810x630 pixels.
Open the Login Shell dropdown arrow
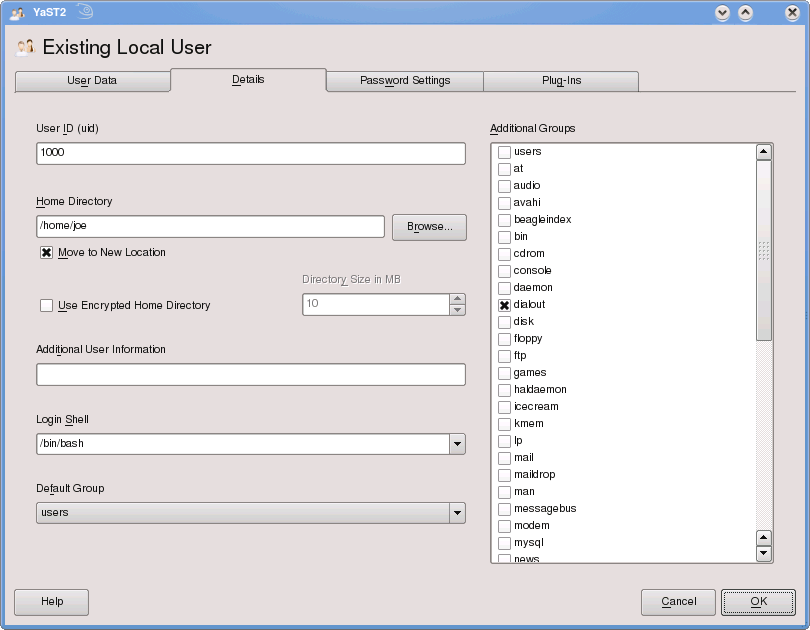point(457,444)
